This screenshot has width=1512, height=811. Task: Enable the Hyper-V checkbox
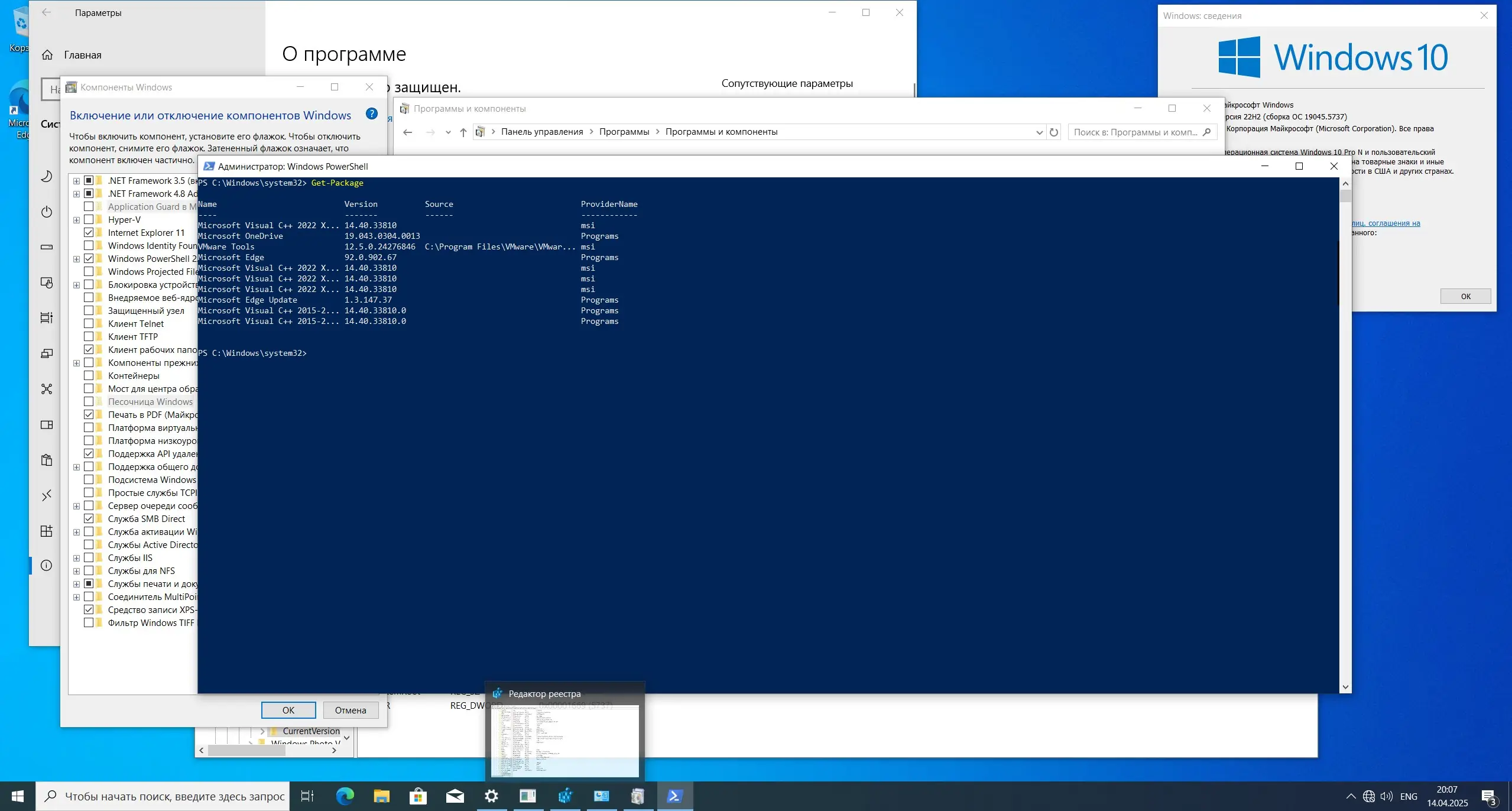[x=89, y=219]
